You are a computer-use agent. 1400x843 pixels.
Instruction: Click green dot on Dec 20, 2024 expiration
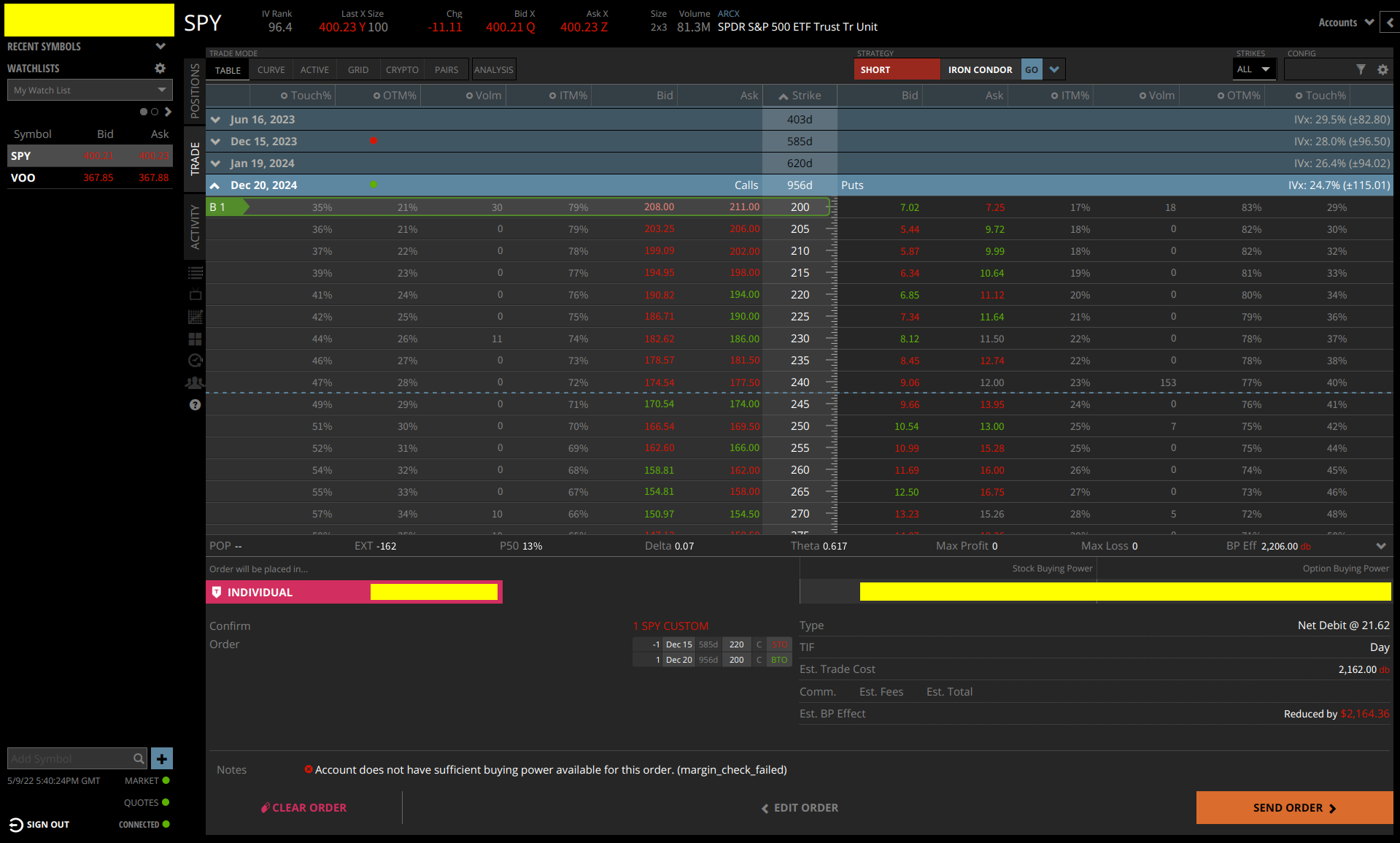pos(374,185)
